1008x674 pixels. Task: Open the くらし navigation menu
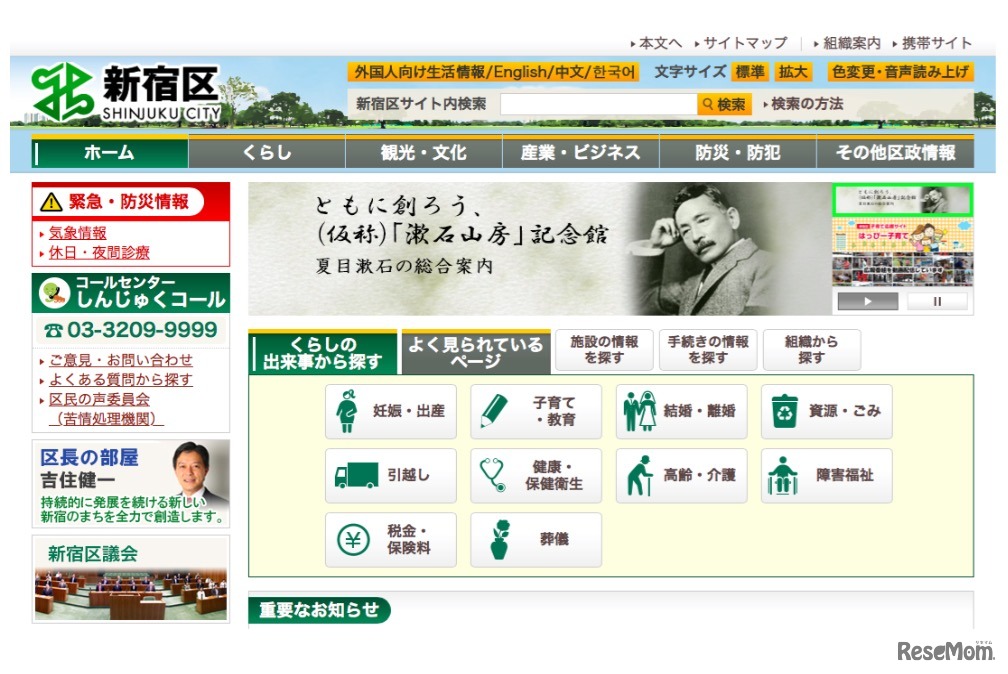pyautogui.click(x=266, y=153)
